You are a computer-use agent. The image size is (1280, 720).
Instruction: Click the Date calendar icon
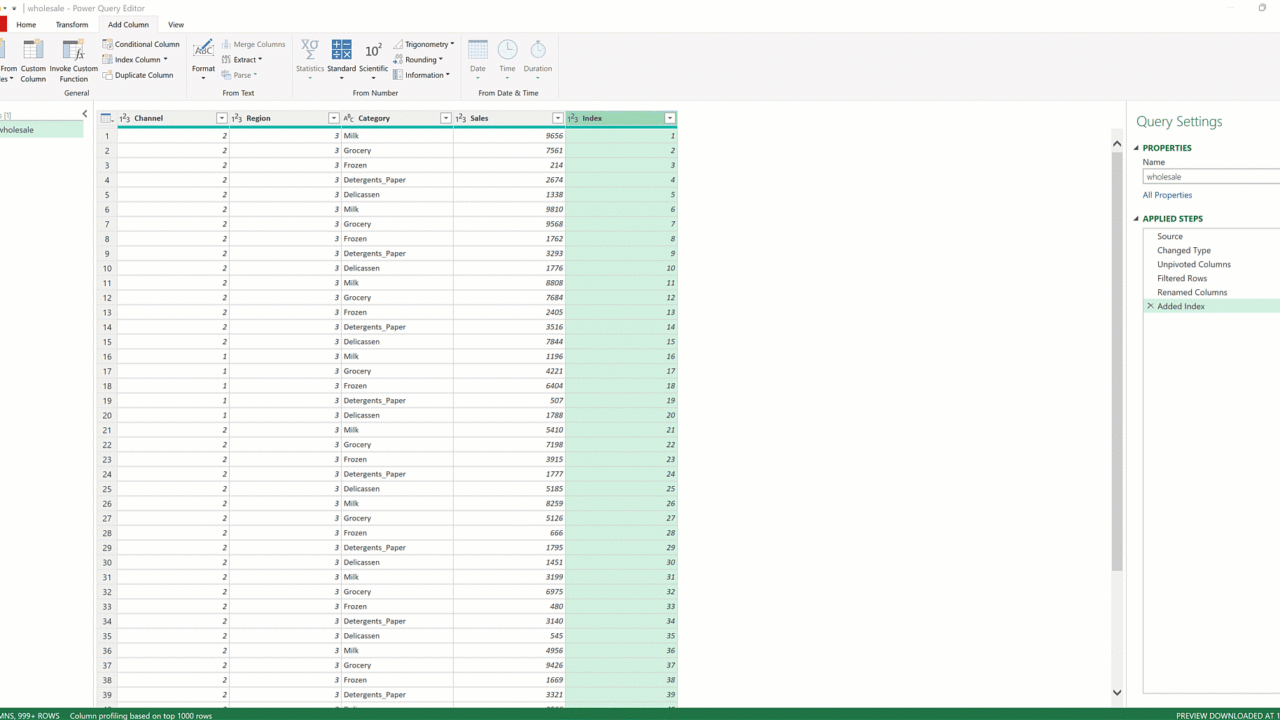[x=478, y=50]
